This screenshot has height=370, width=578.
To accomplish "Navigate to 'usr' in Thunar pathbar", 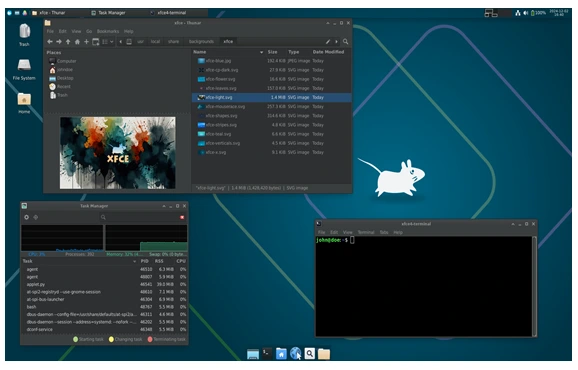I will point(140,42).
